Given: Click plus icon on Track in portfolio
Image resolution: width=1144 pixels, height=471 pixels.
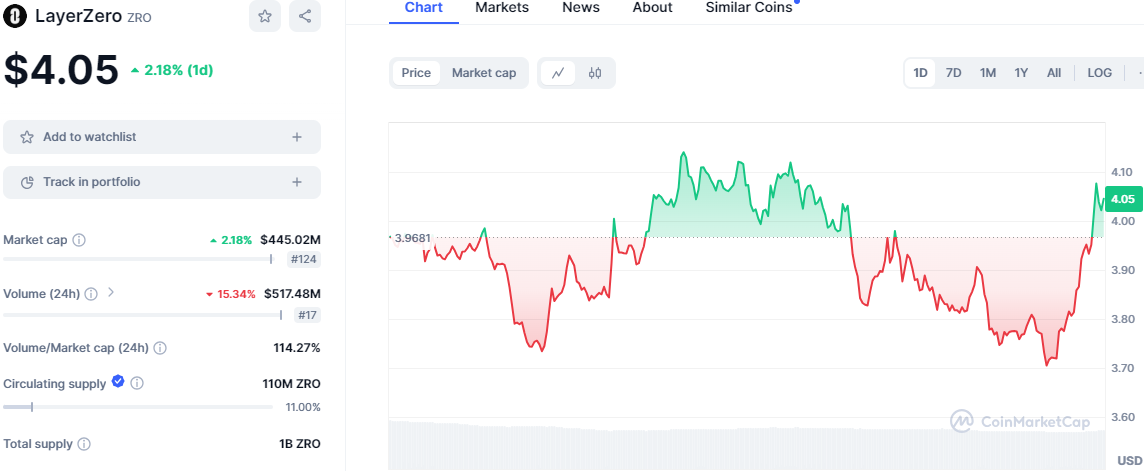Looking at the screenshot, I should pos(297,182).
